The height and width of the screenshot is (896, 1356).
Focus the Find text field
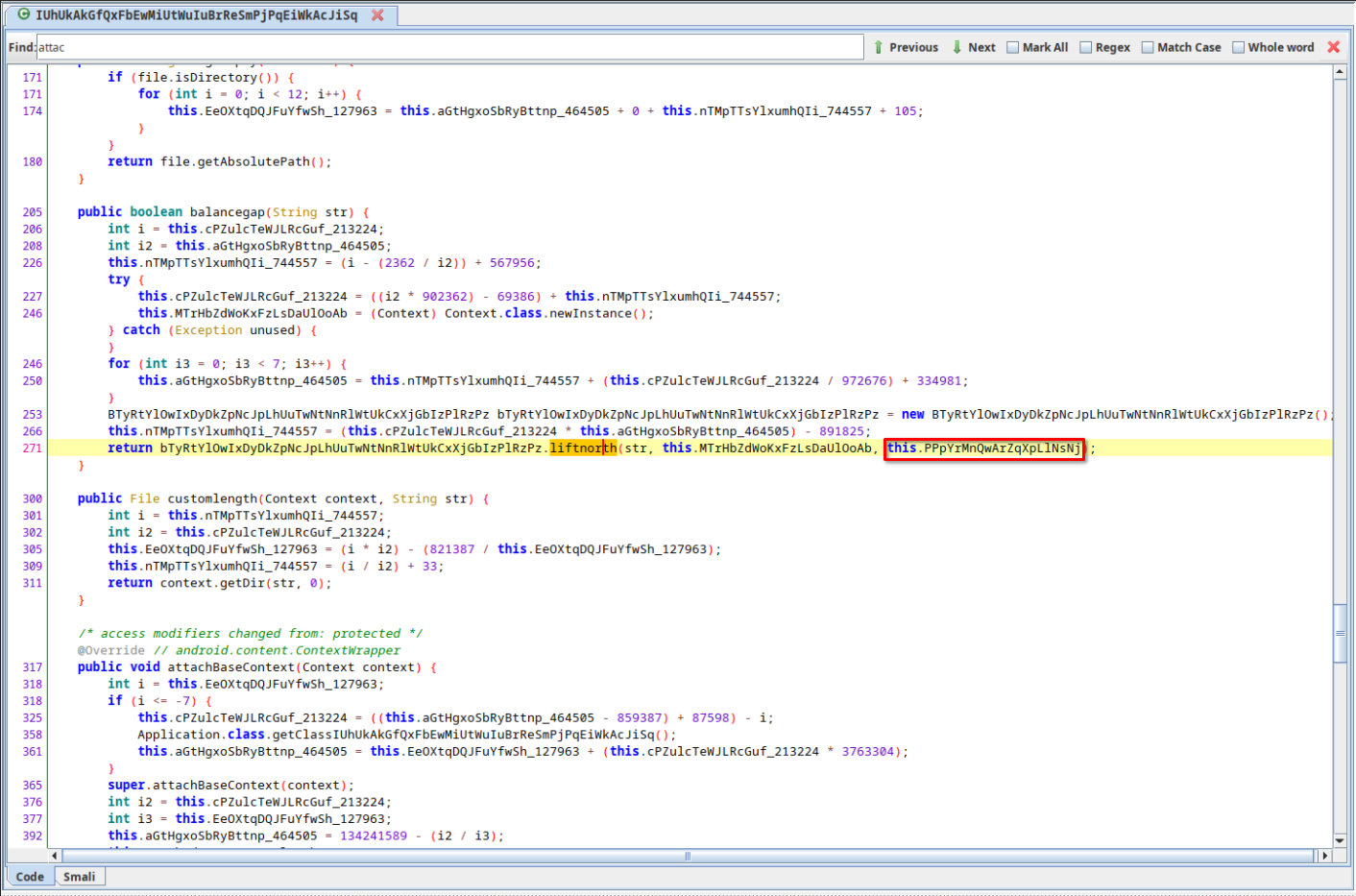[449, 47]
